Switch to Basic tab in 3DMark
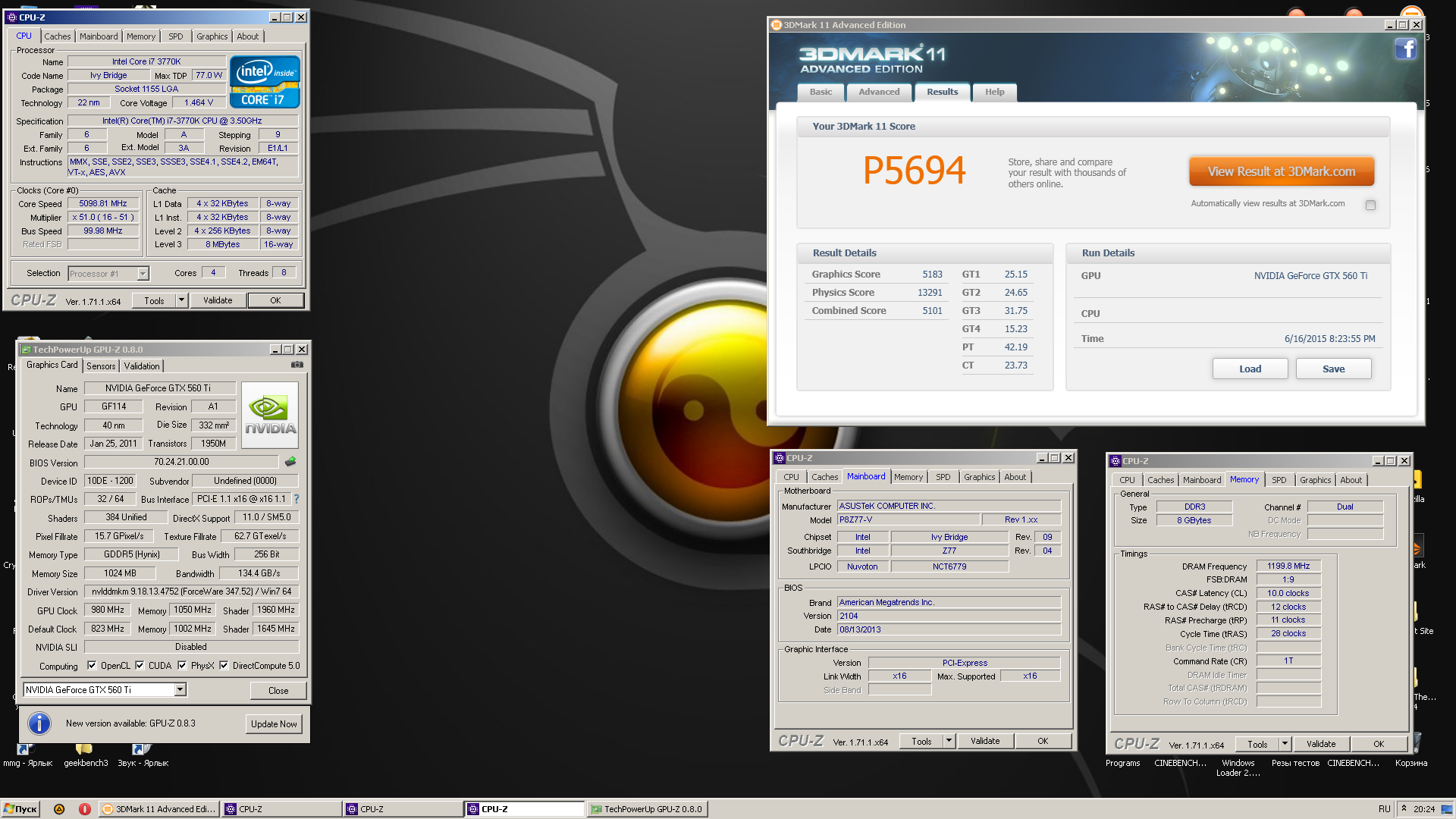The height and width of the screenshot is (819, 1456). [x=821, y=92]
